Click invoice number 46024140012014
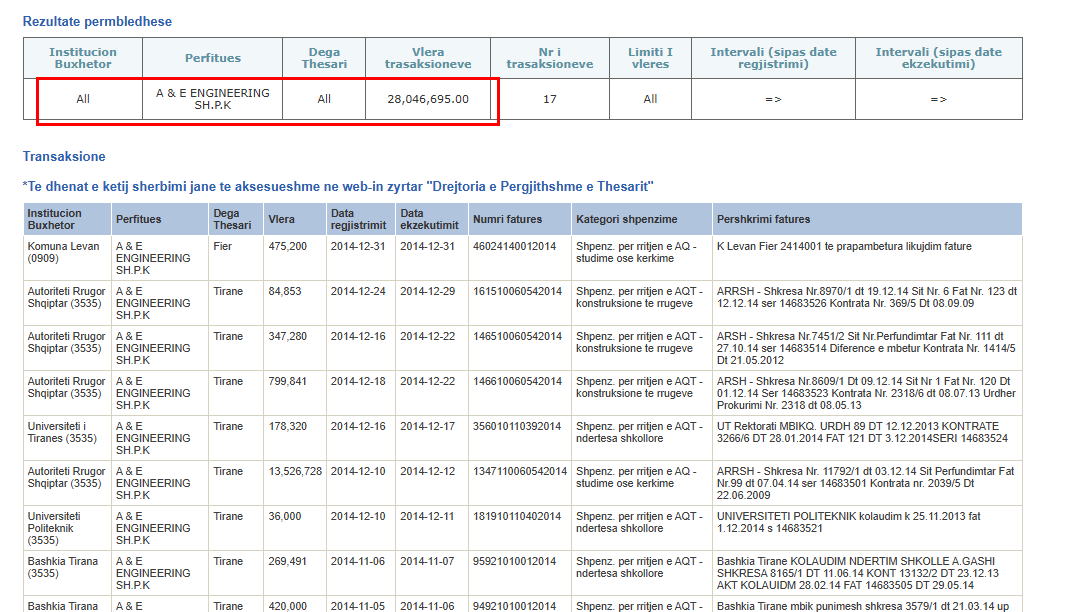 point(517,246)
